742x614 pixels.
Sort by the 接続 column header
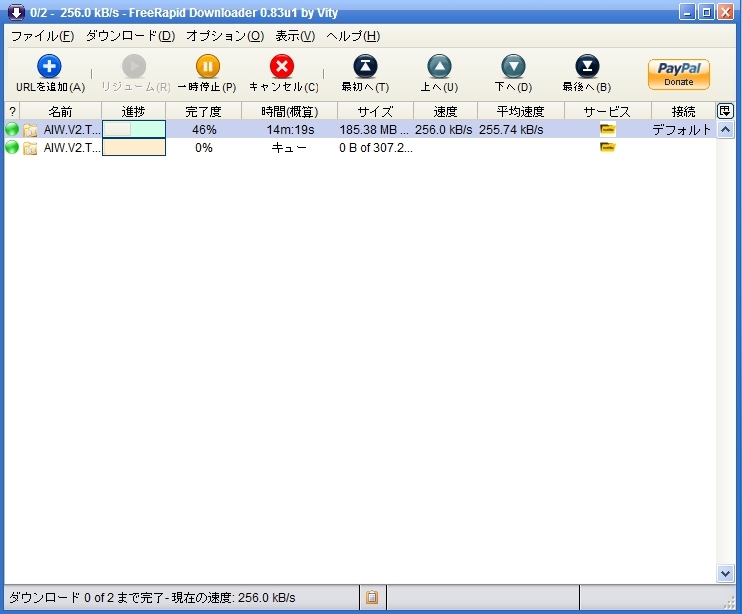pyautogui.click(x=684, y=112)
